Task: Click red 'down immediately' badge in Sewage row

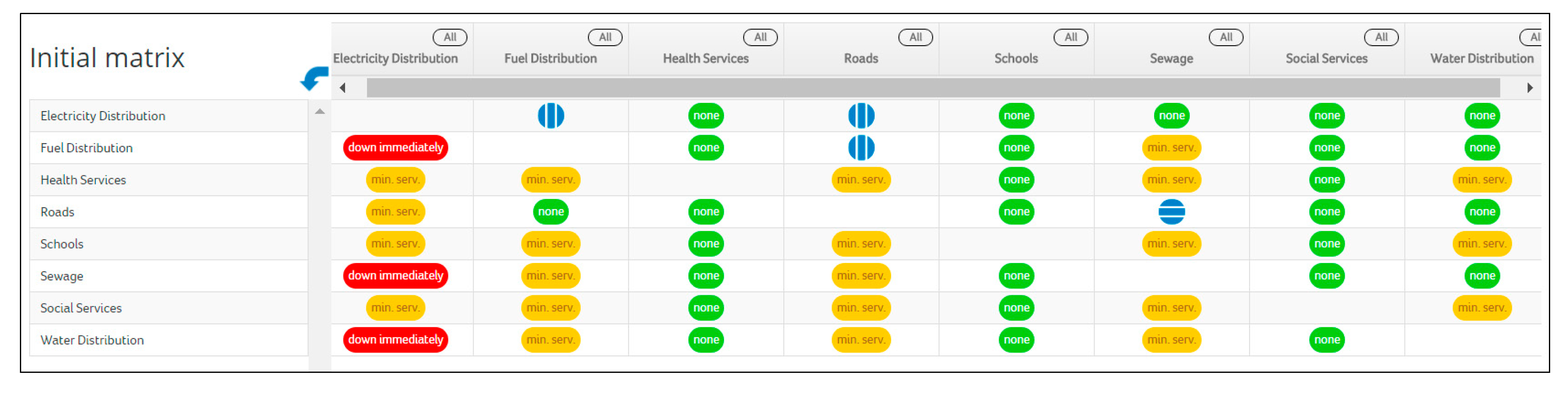Action: 395,276
